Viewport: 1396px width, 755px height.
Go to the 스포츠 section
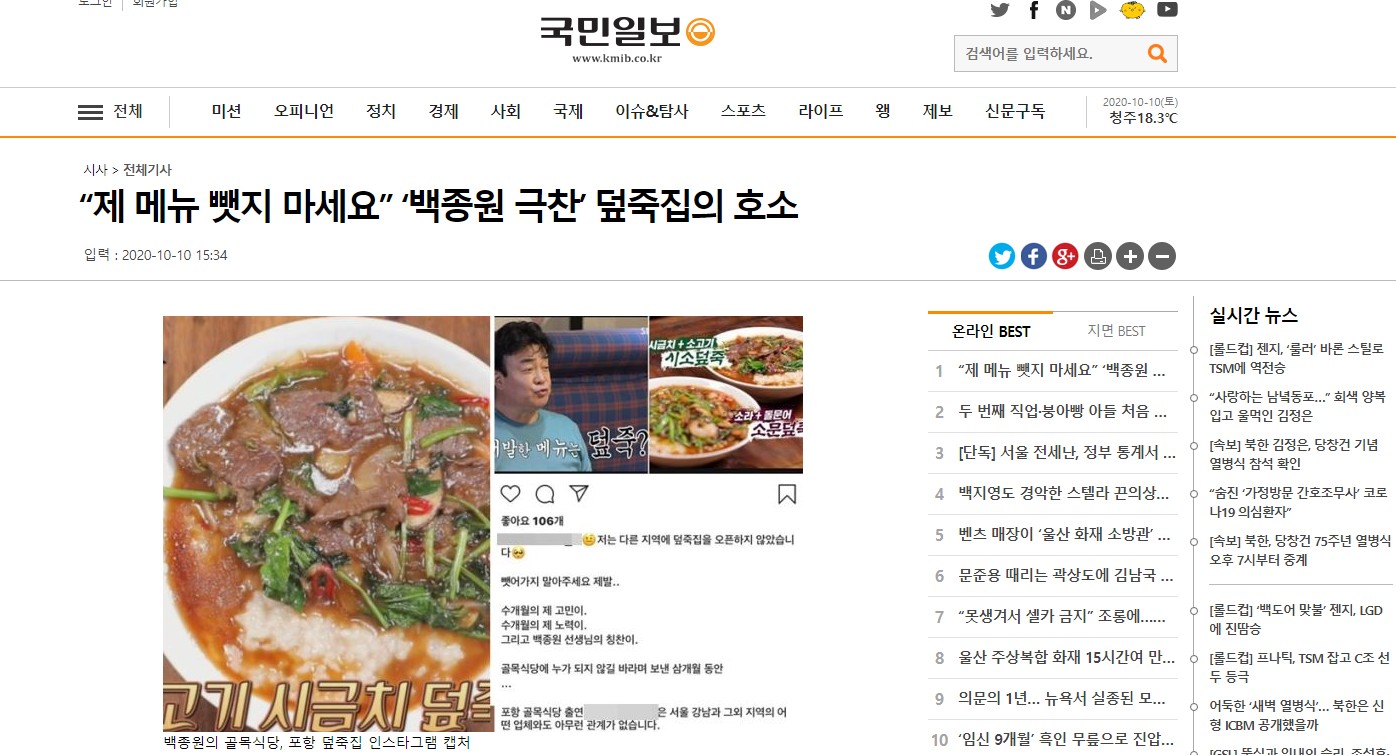point(743,112)
